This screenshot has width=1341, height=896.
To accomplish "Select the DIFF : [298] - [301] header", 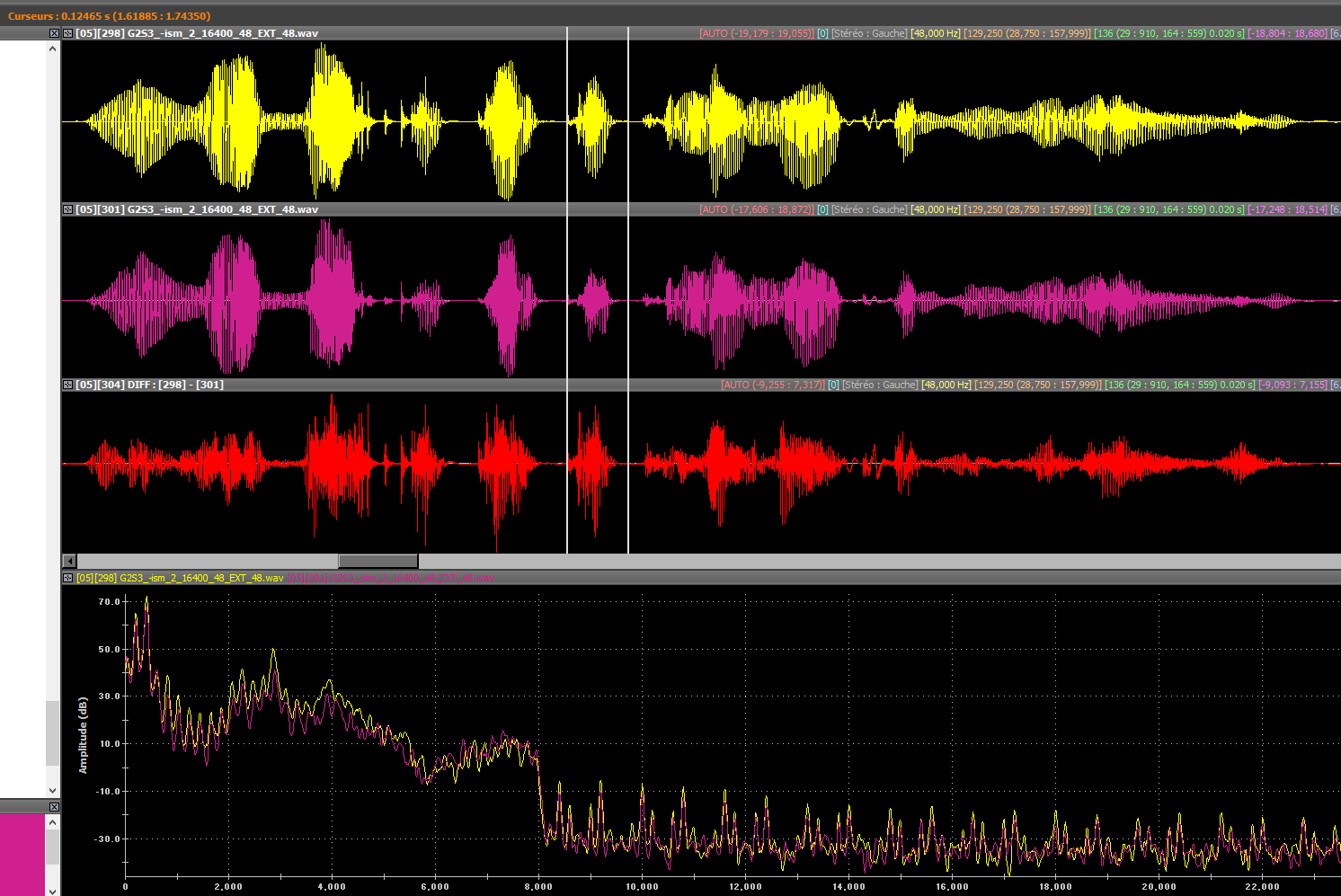I will (149, 385).
